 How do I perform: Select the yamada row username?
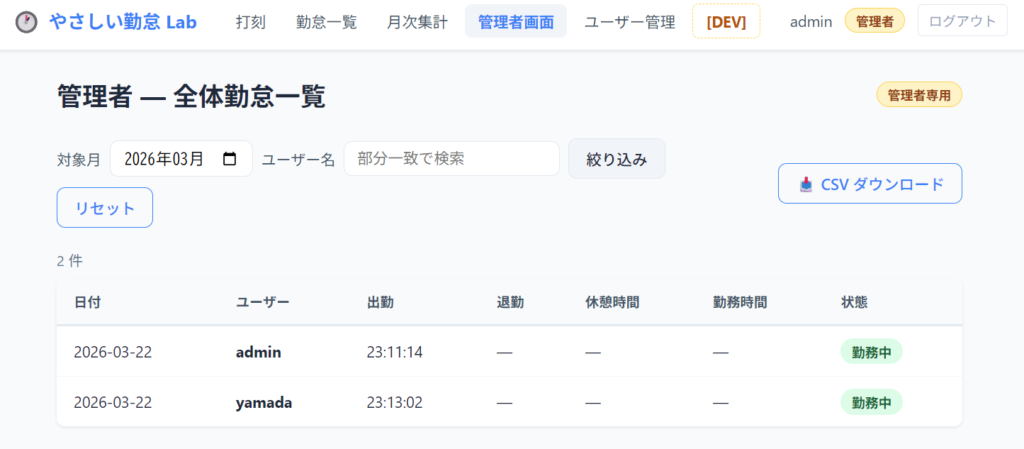tap(264, 402)
